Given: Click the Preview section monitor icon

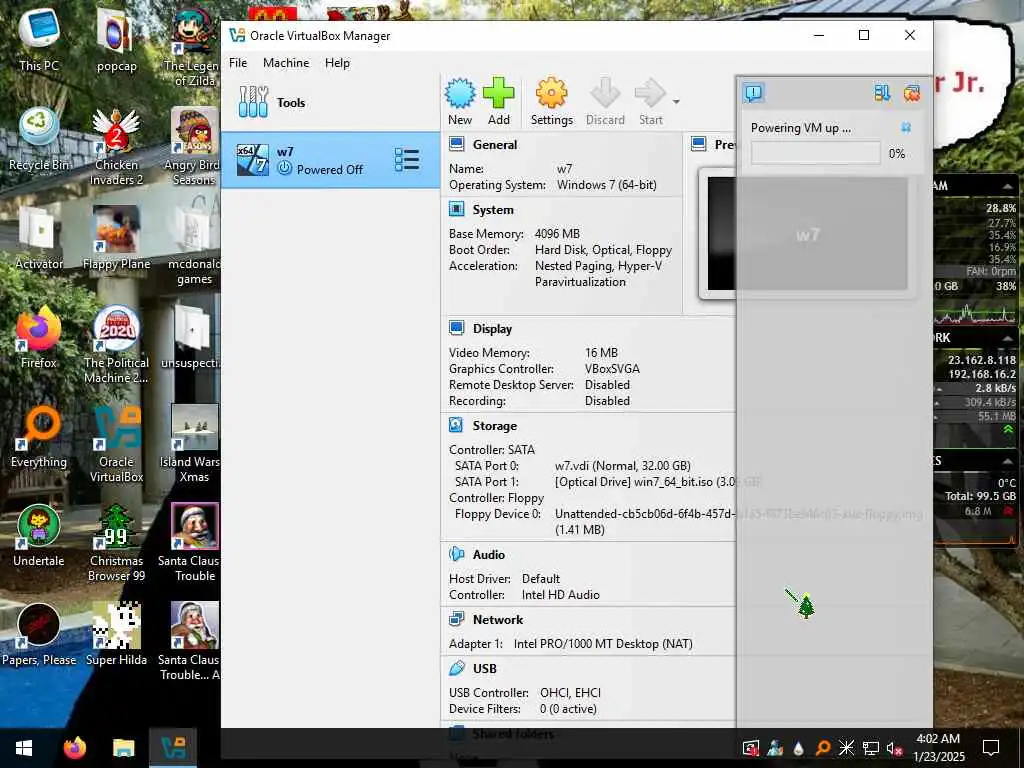Looking at the screenshot, I should pyautogui.click(x=699, y=144).
